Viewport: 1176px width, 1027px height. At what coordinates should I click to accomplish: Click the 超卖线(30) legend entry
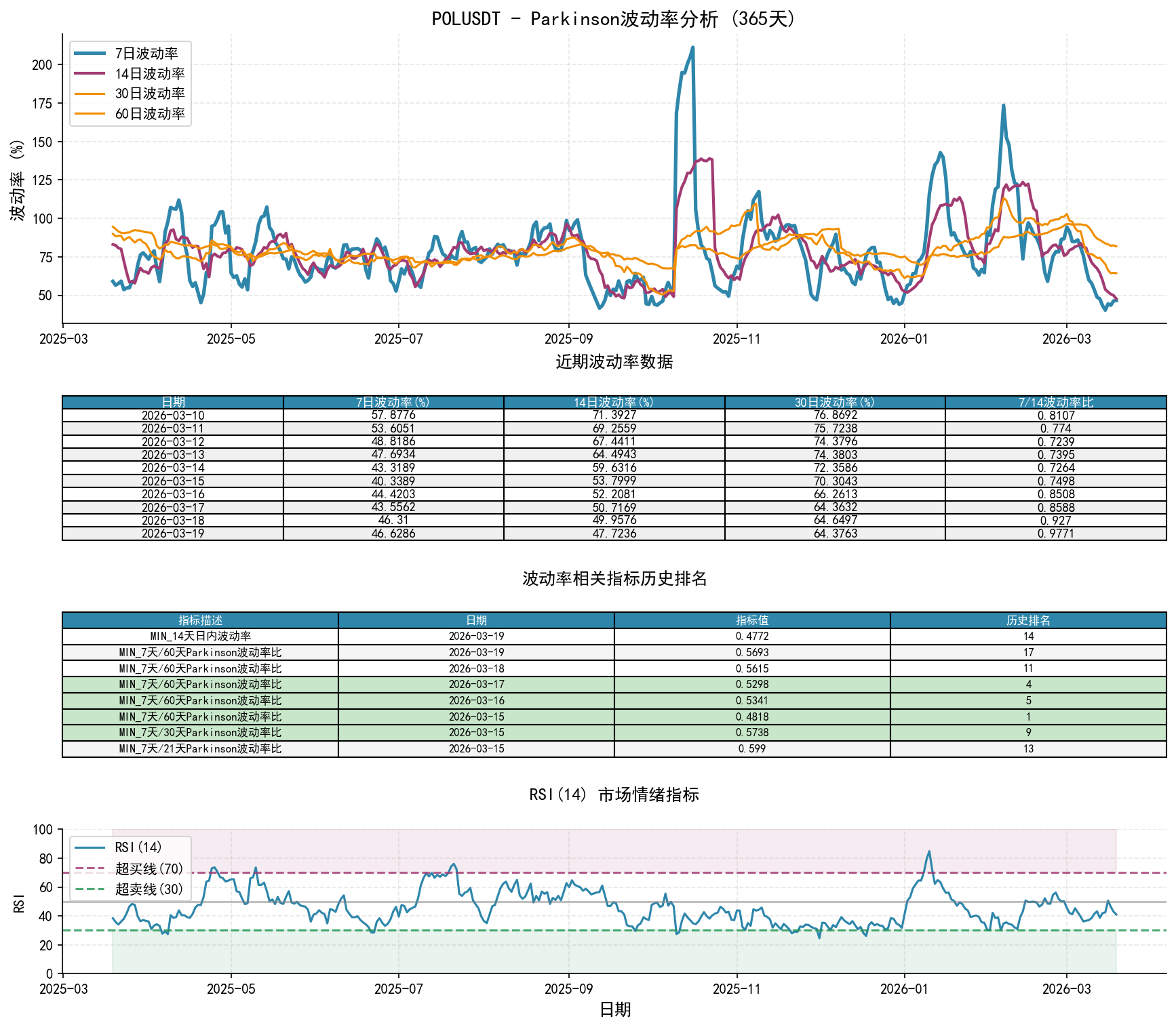pyautogui.click(x=149, y=889)
